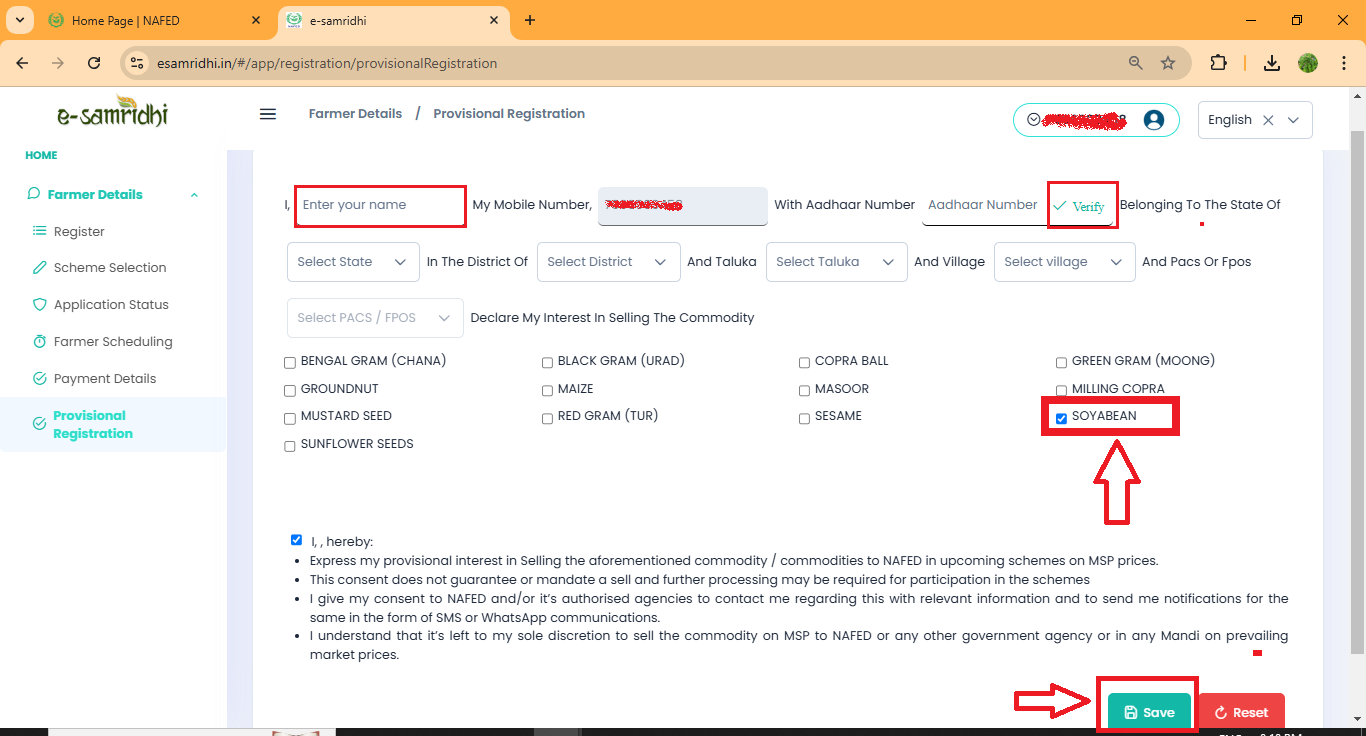Click the Enter your name input field
Image resolution: width=1366 pixels, height=736 pixels.
380,205
